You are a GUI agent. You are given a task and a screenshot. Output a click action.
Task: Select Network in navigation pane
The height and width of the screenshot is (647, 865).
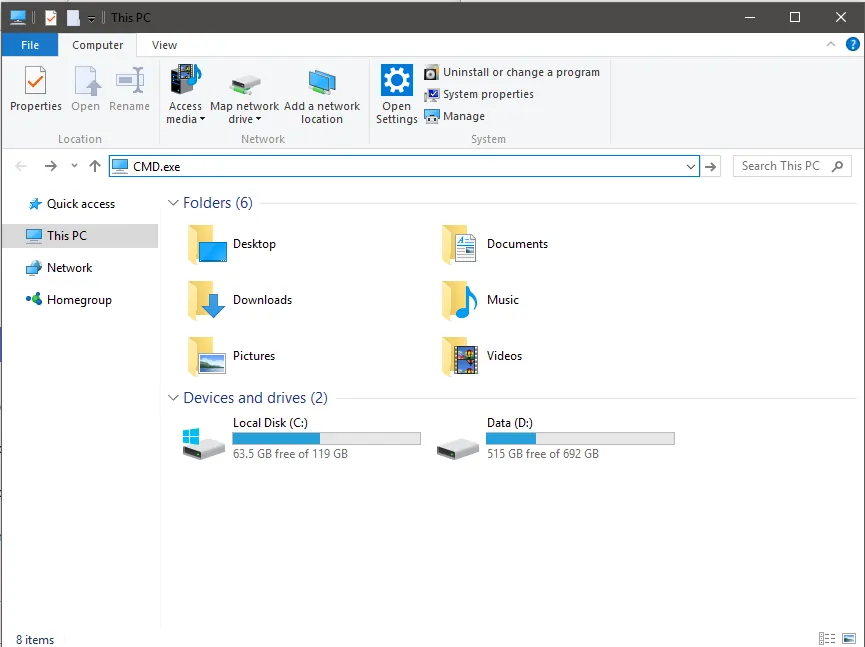coord(59,268)
